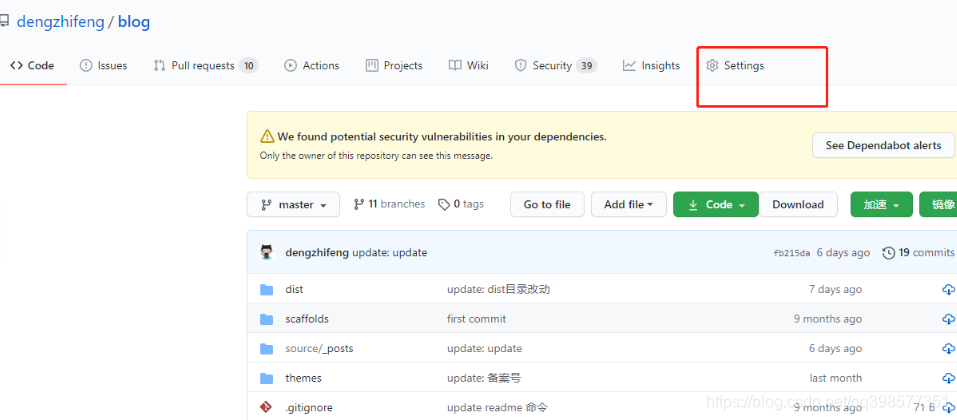Open the blog repository link
The height and width of the screenshot is (420, 957).
134,23
